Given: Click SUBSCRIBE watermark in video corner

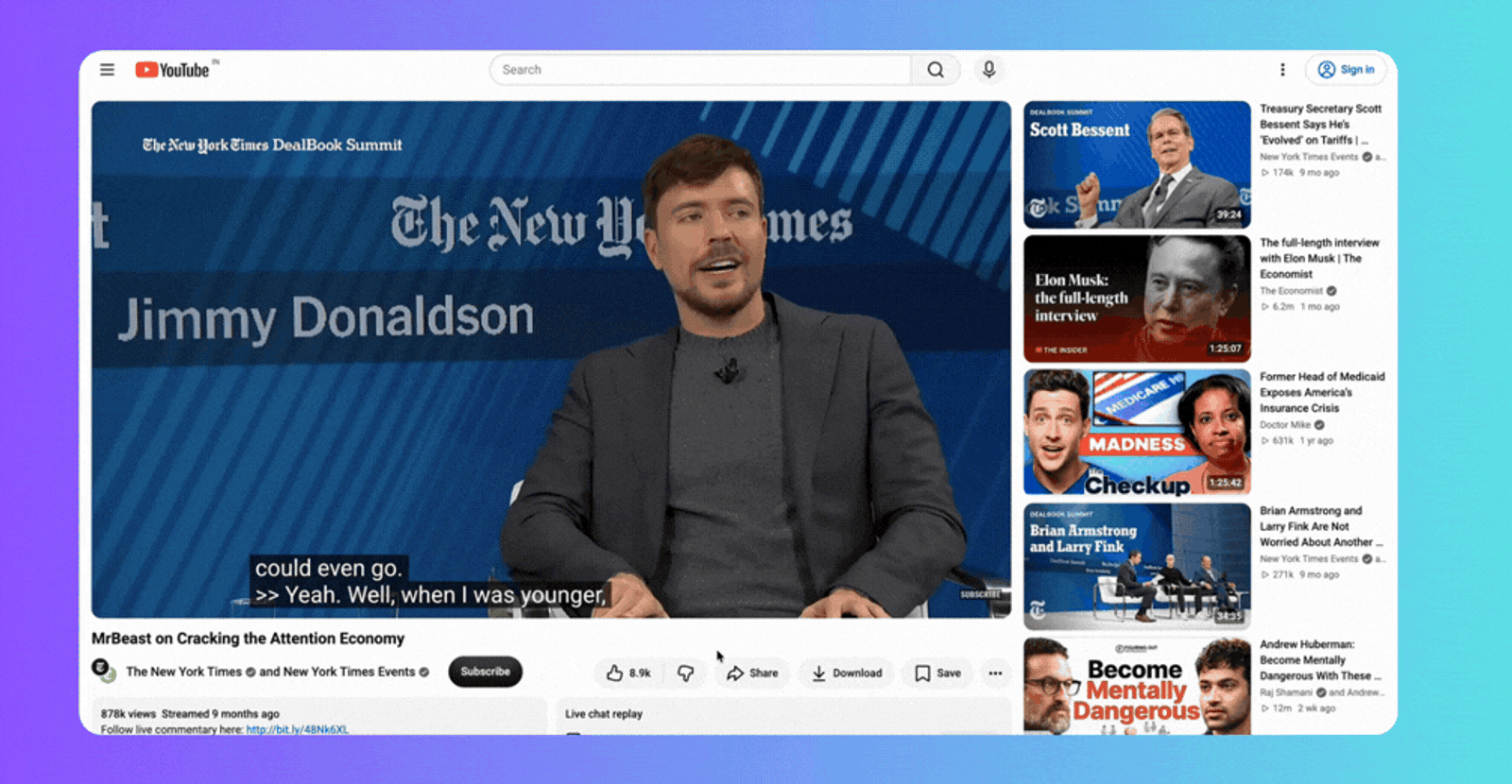Looking at the screenshot, I should (x=980, y=595).
